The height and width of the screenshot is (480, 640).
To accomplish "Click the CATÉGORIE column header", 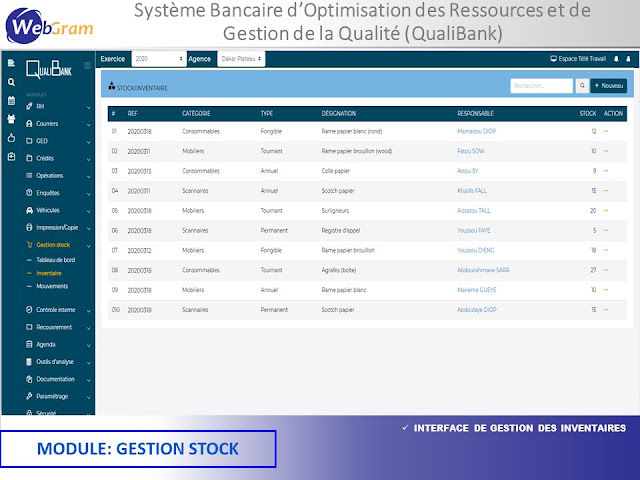I will (196, 113).
